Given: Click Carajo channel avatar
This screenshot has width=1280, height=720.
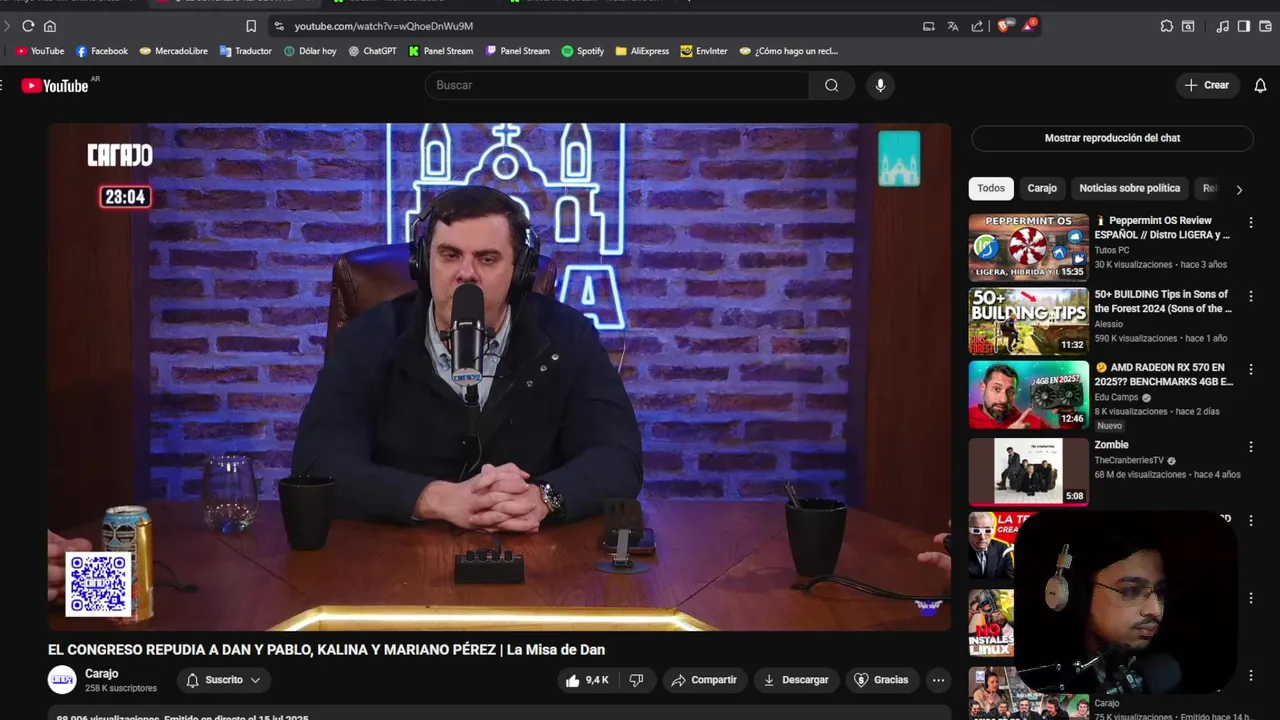Looking at the screenshot, I should (62, 680).
